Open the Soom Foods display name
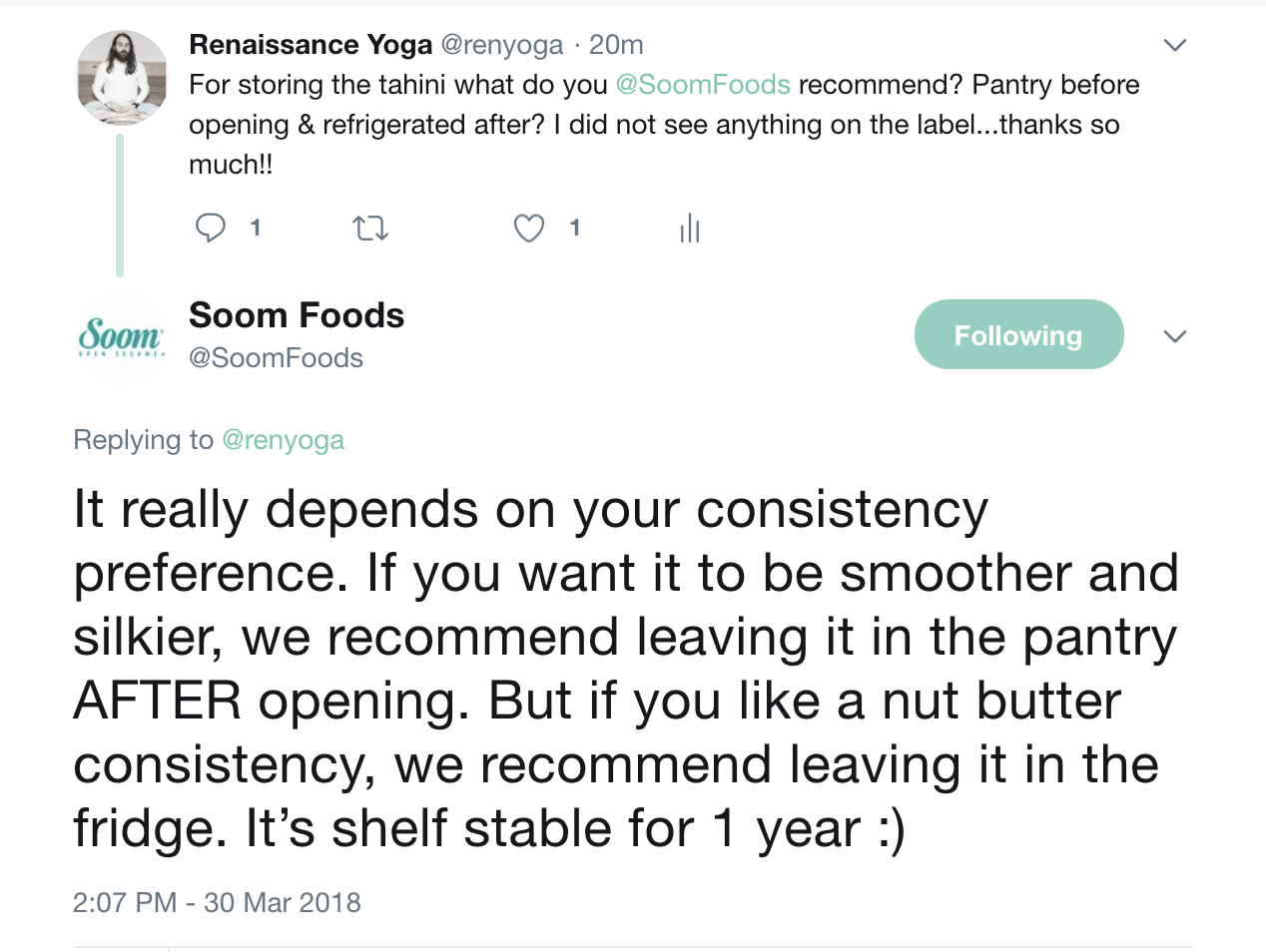This screenshot has width=1266, height=952. pos(297,315)
